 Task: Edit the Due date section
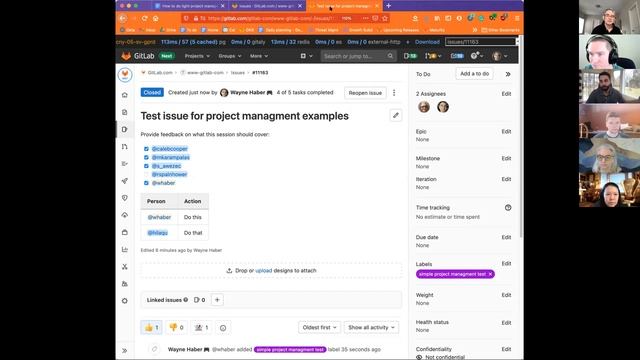click(x=506, y=237)
